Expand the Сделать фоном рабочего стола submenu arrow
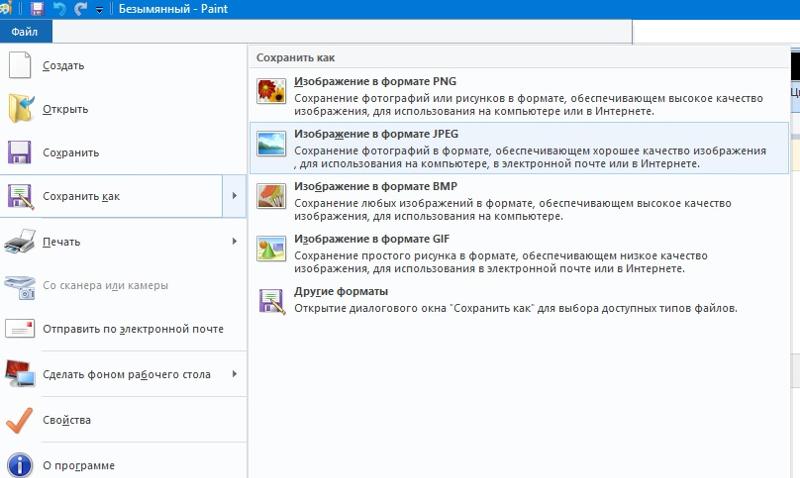Image resolution: width=800 pixels, height=478 pixels. pyautogui.click(x=234, y=374)
